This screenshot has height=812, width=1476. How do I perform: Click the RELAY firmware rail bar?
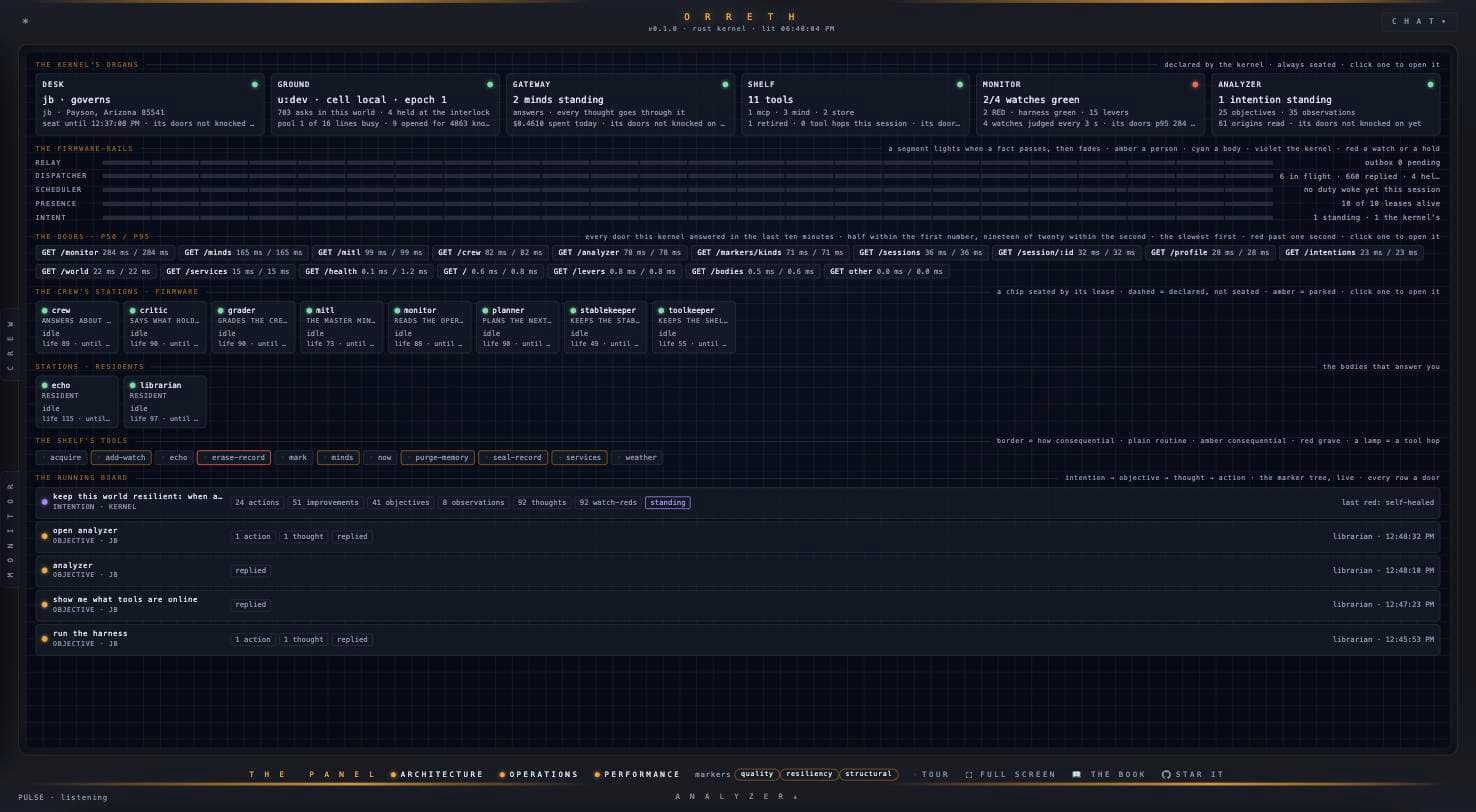coord(687,162)
